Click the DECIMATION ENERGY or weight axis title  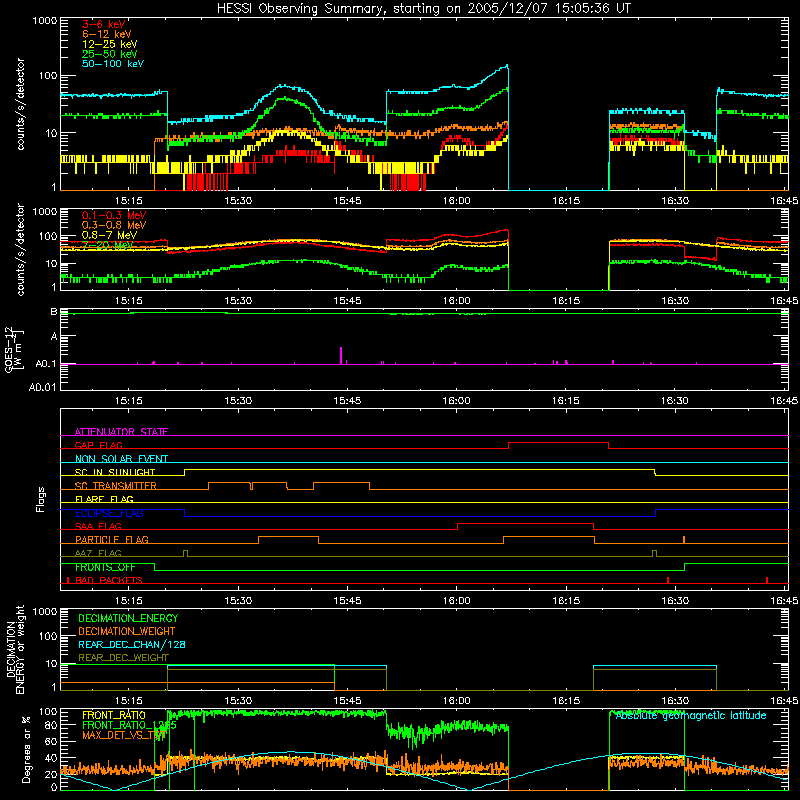(x=15, y=649)
